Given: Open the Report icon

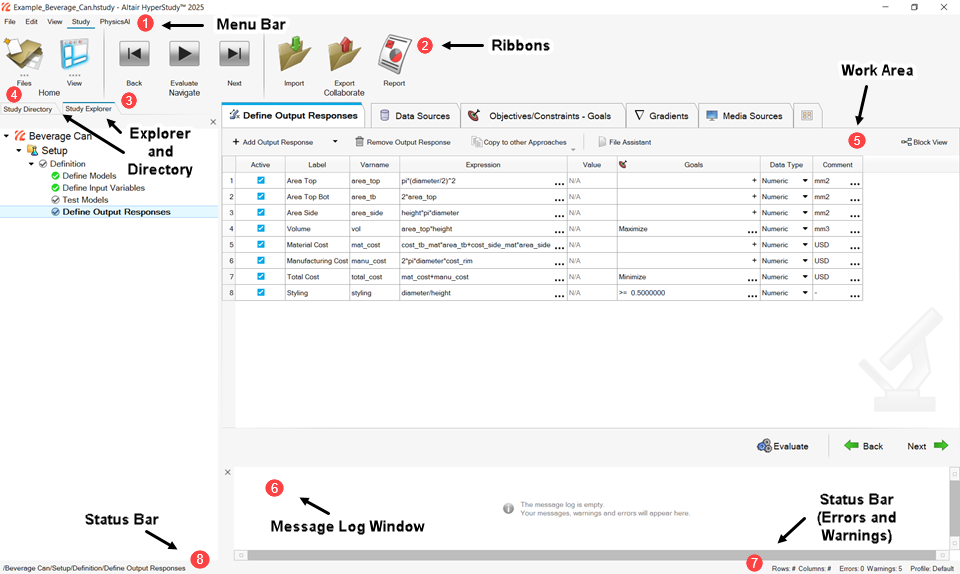Looking at the screenshot, I should 394,54.
